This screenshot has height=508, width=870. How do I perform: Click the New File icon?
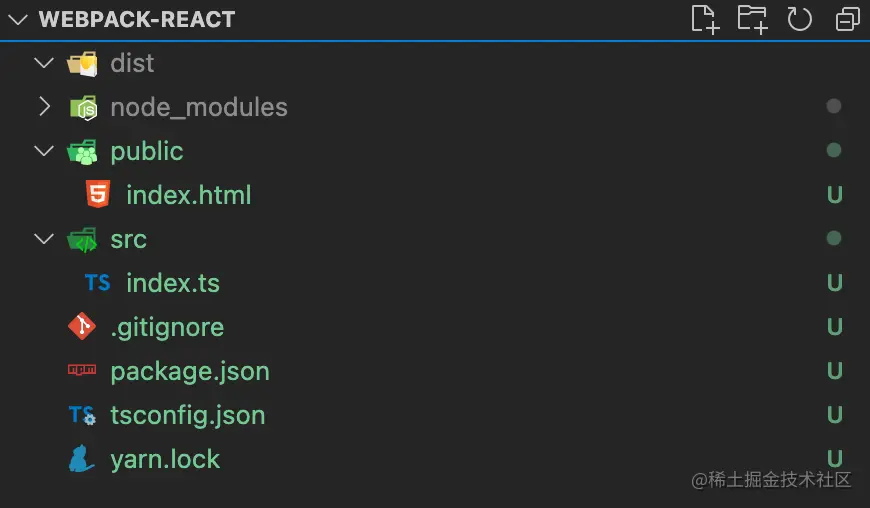pyautogui.click(x=705, y=19)
